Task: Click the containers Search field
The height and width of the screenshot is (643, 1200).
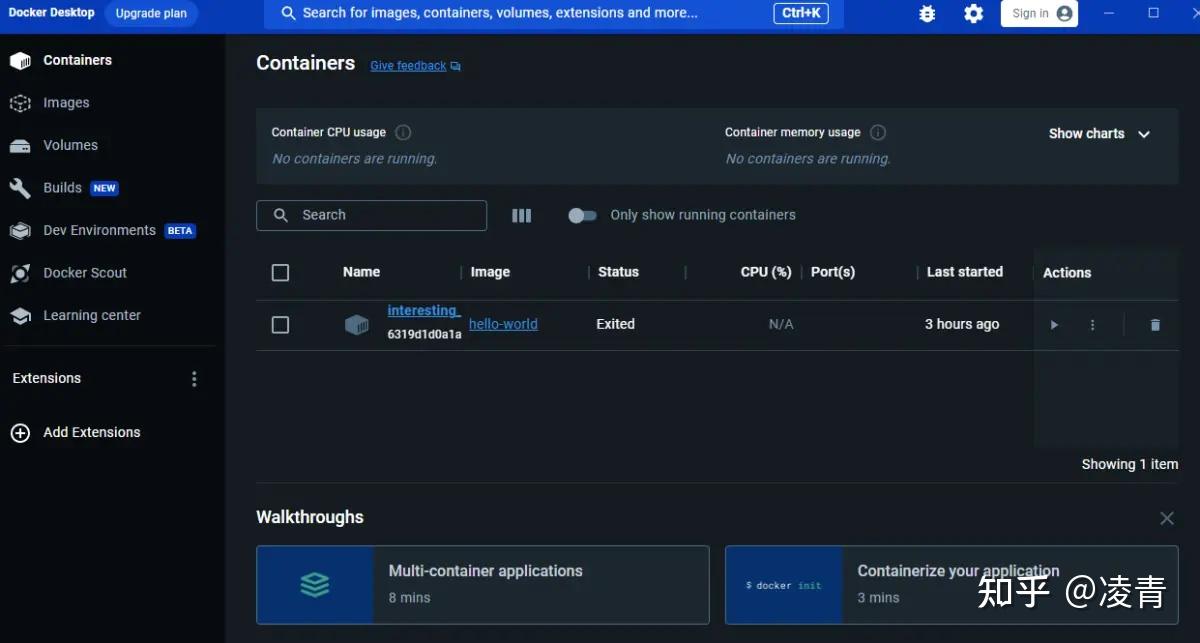Action: (371, 215)
